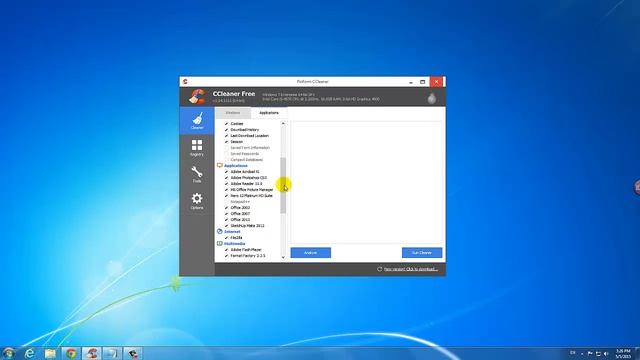Open the new version download link

(411, 269)
